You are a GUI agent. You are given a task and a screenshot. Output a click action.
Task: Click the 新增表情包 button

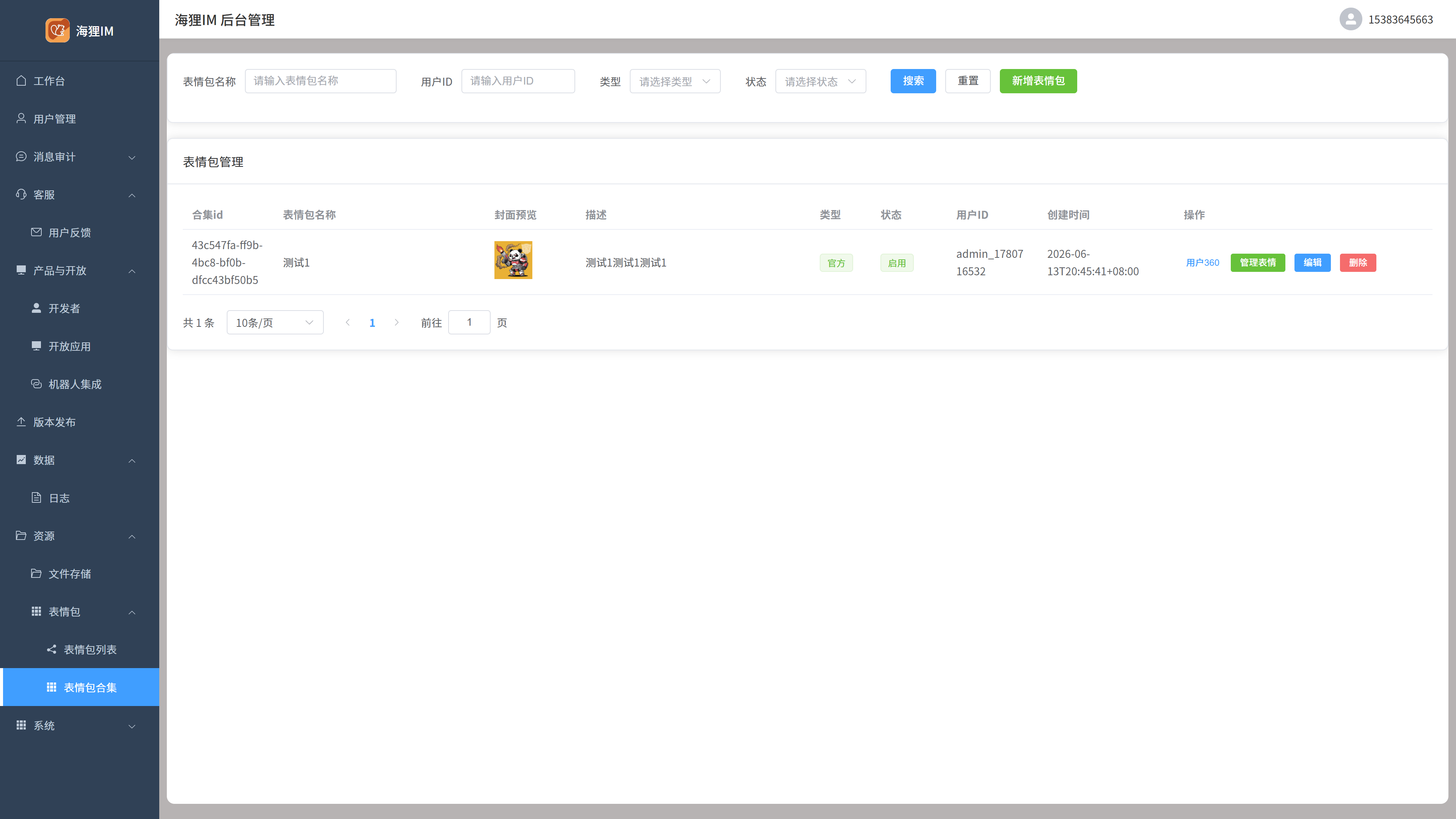(x=1038, y=81)
